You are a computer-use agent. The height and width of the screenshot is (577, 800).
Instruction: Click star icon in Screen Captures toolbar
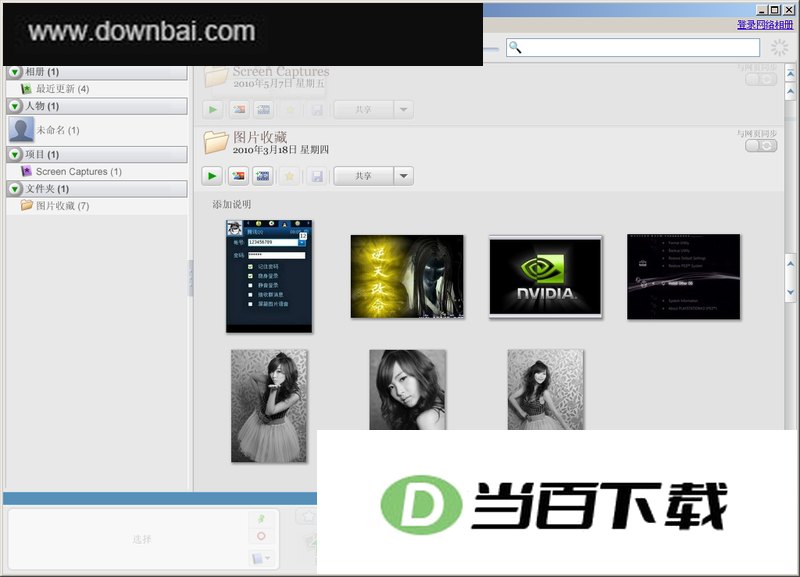pyautogui.click(x=290, y=109)
